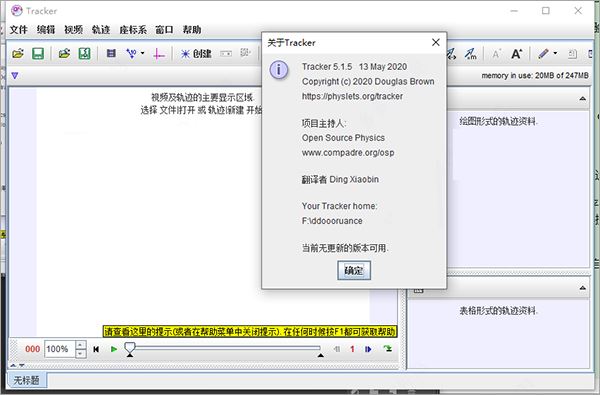
Task: Open the pencil drawing dropdown arrow
Action: 555,53
